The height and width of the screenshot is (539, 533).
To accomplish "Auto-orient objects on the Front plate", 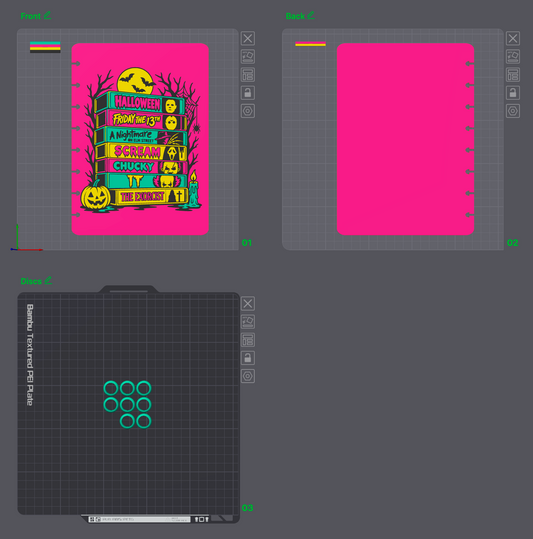I will click(247, 56).
